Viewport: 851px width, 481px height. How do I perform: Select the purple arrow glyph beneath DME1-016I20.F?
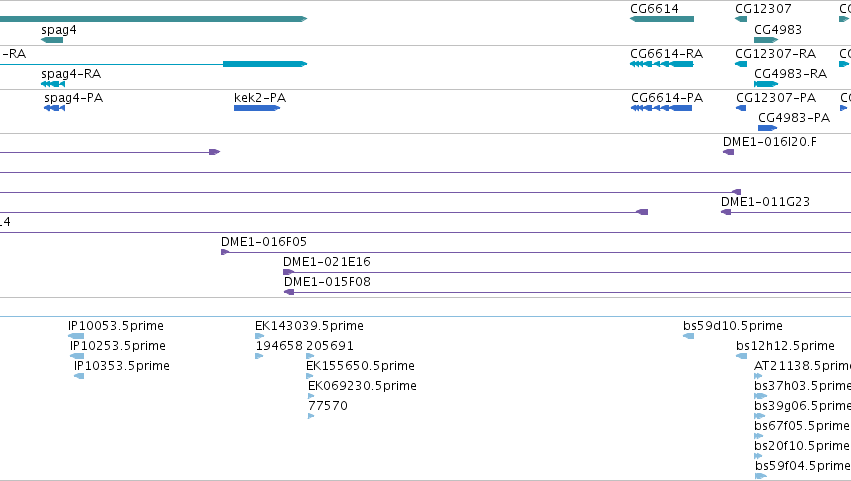[728, 152]
